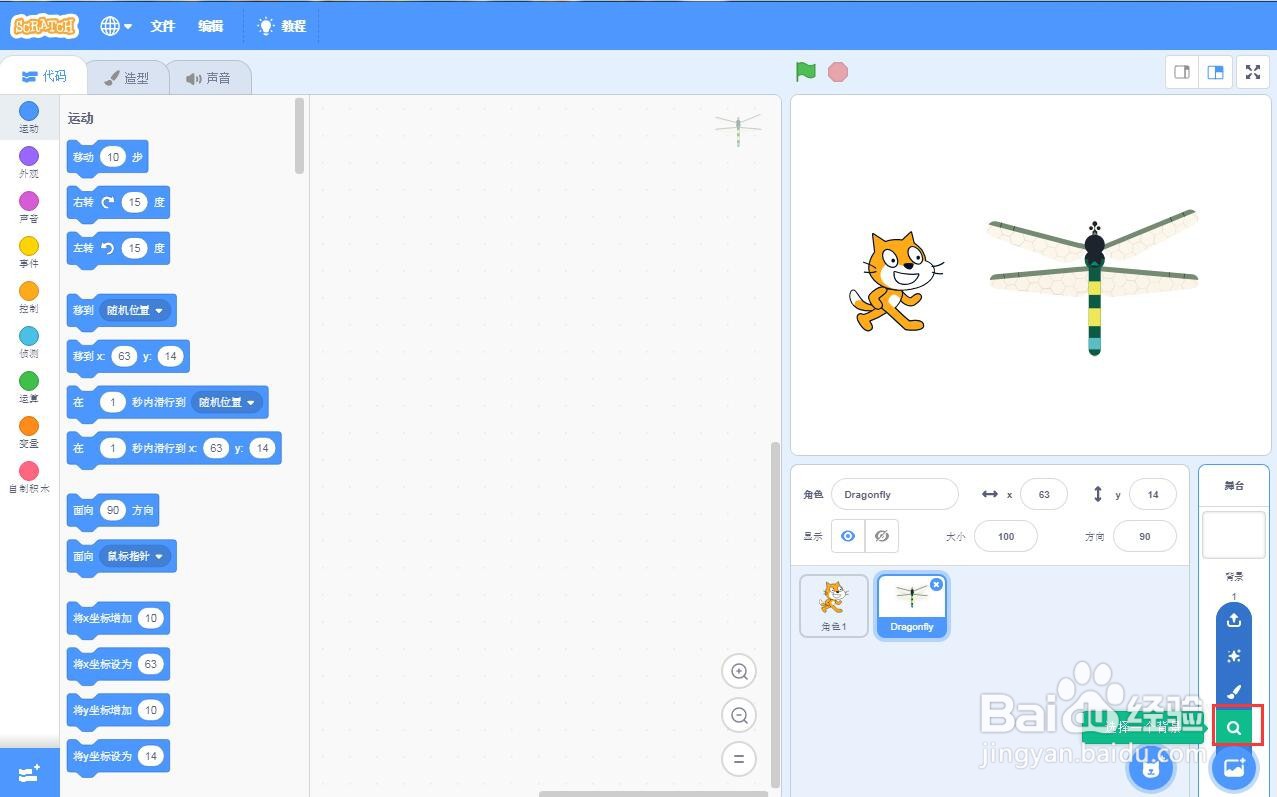1277x797 pixels.
Task: Click the 移动 10 步 block
Action: click(107, 158)
